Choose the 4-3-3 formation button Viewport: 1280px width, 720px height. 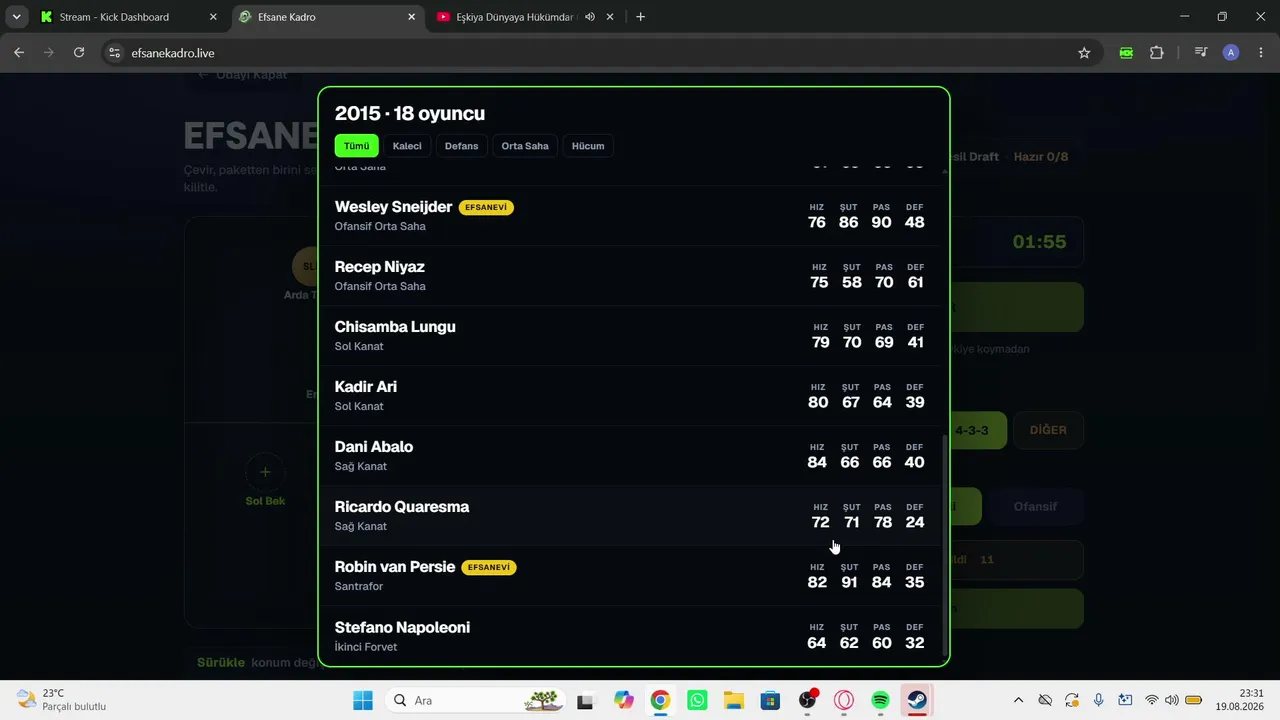(971, 430)
